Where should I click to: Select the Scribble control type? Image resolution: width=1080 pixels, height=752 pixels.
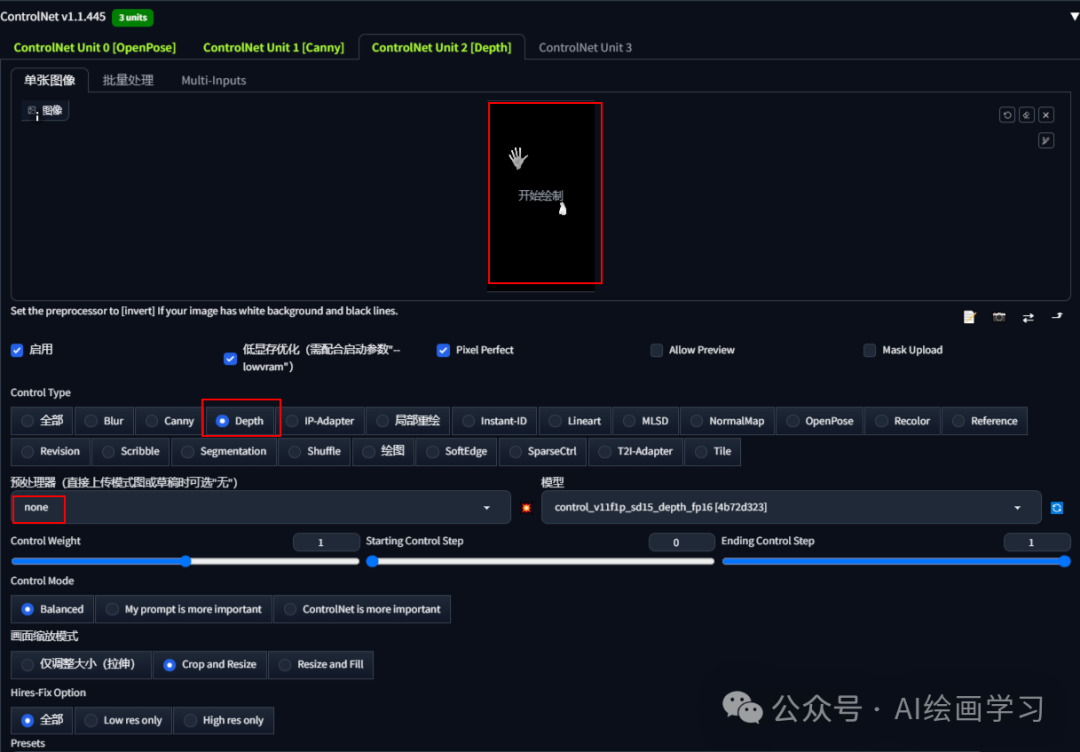pyautogui.click(x=130, y=452)
